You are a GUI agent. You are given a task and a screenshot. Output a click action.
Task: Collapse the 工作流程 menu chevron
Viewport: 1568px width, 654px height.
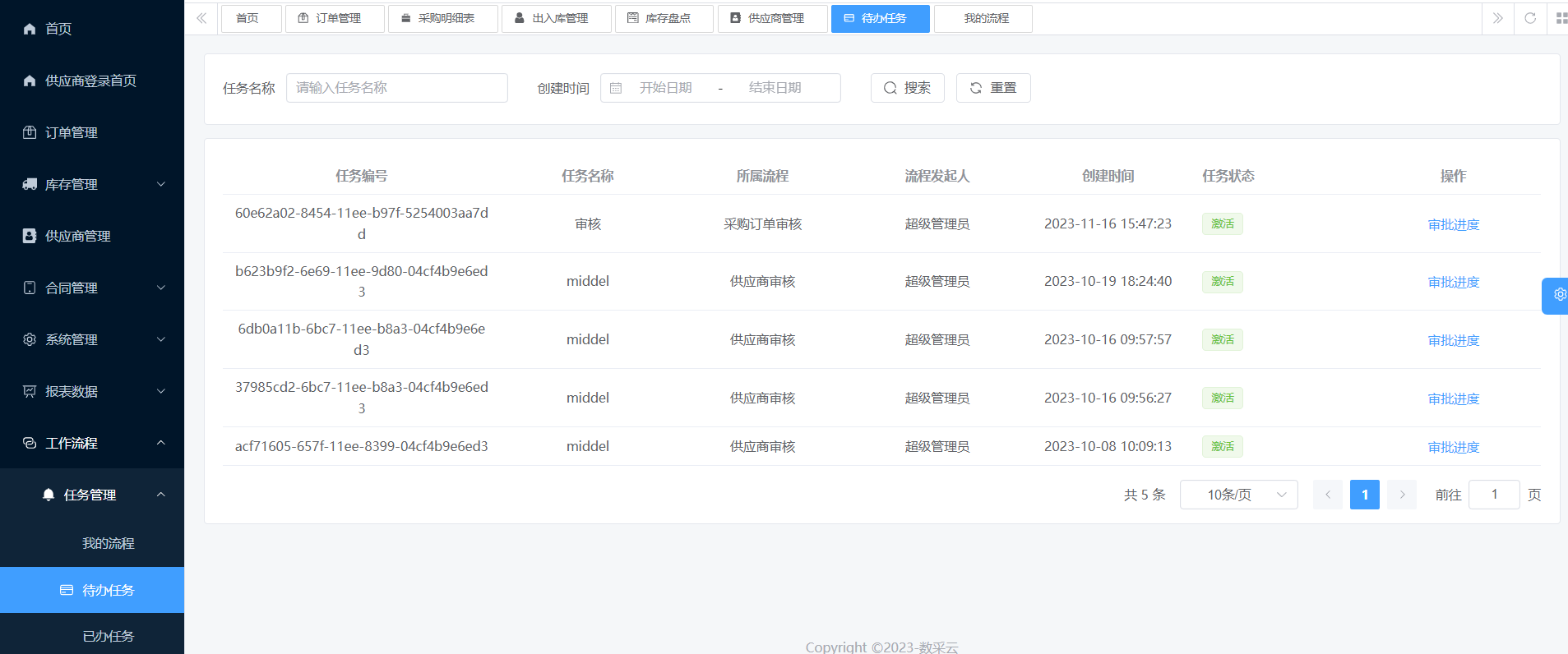[x=161, y=443]
